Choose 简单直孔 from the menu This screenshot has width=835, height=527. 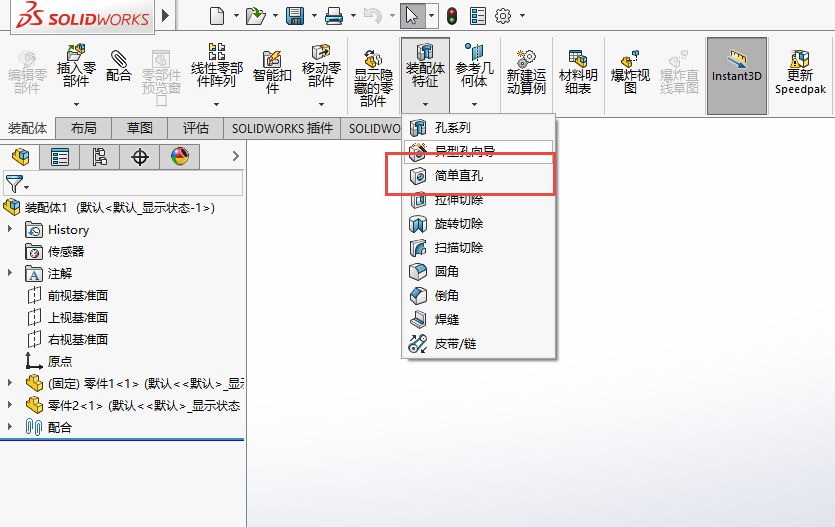tap(479, 176)
